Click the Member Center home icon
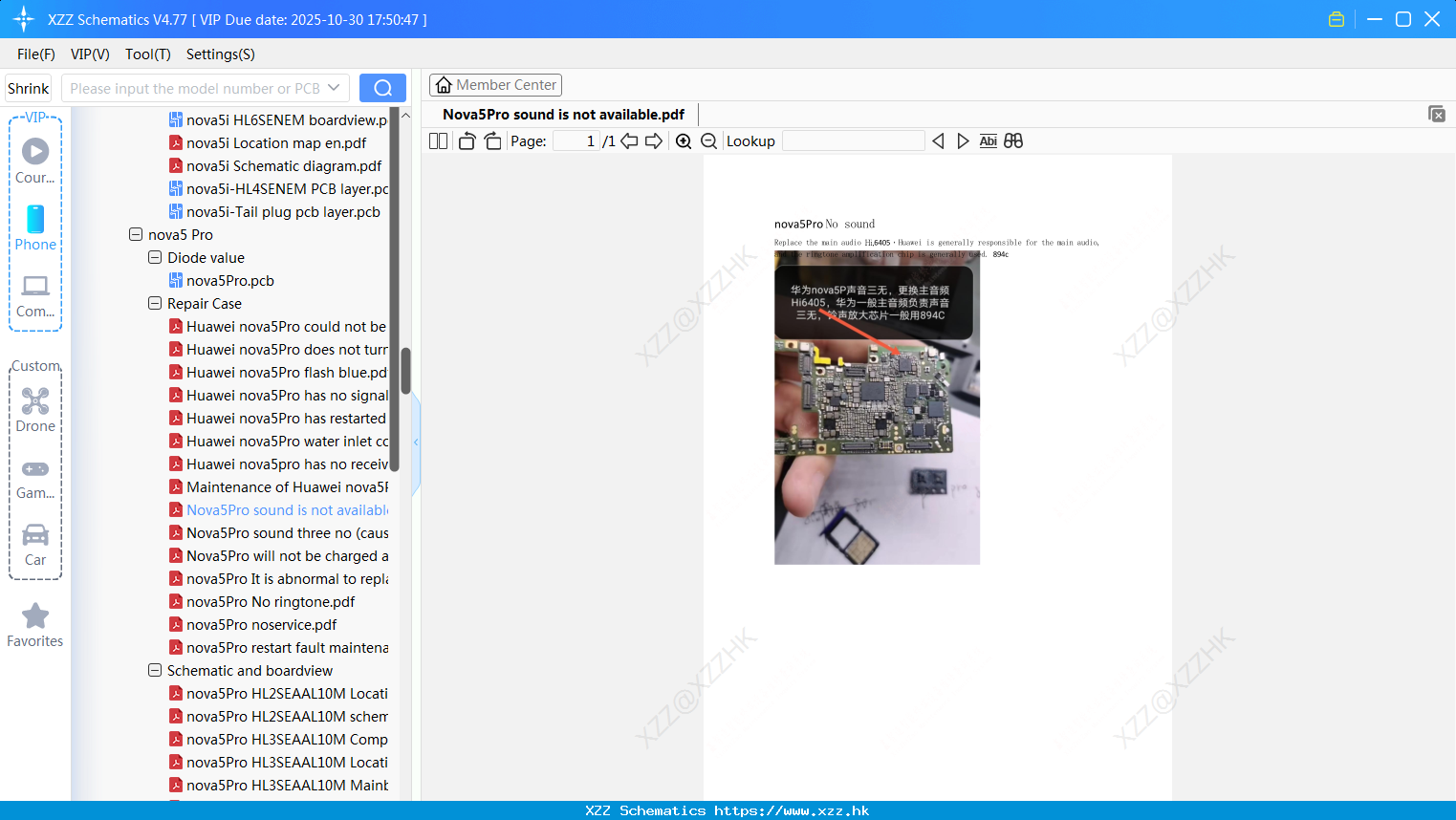 (x=443, y=85)
